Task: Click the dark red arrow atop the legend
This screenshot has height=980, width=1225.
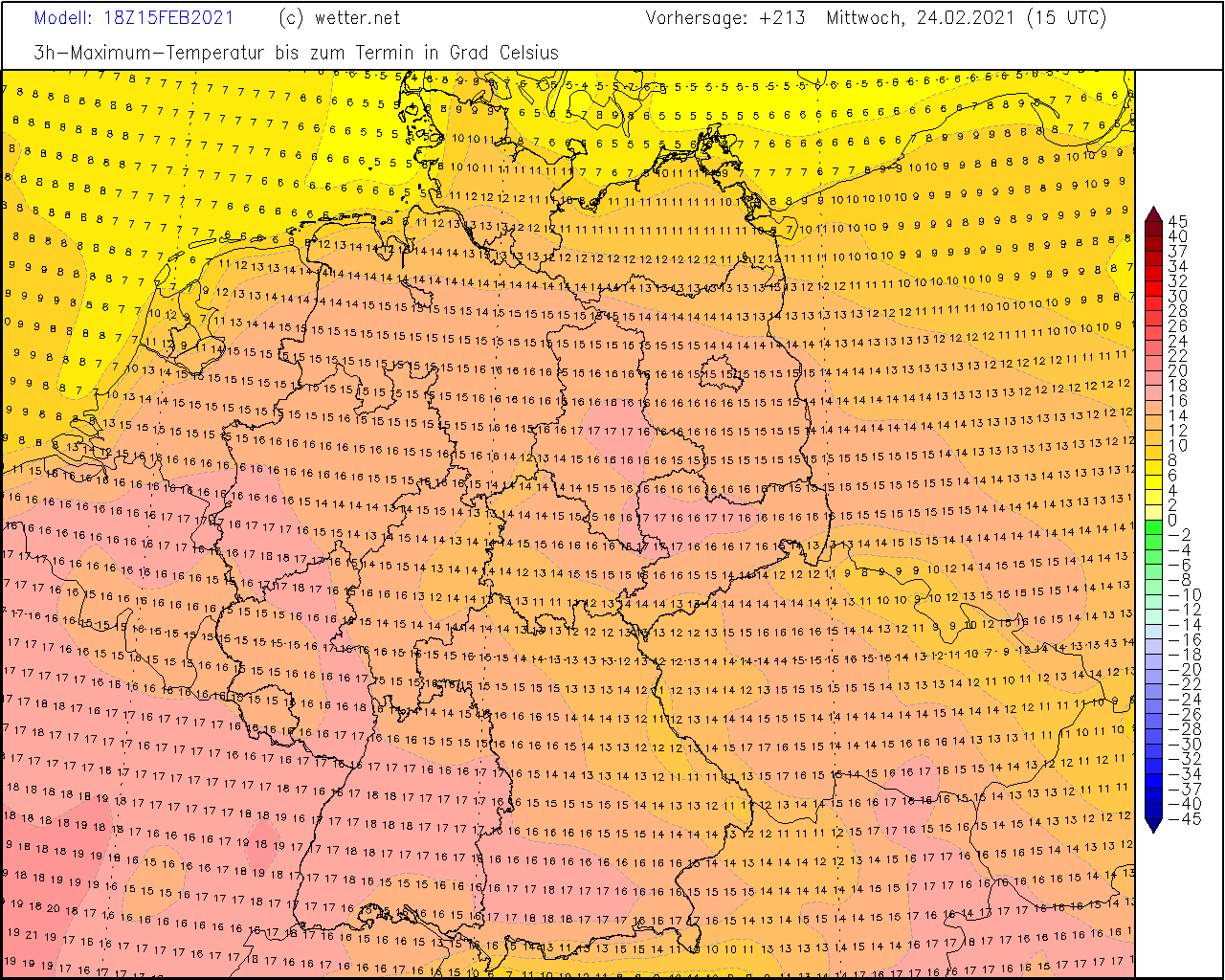Action: click(x=1153, y=214)
